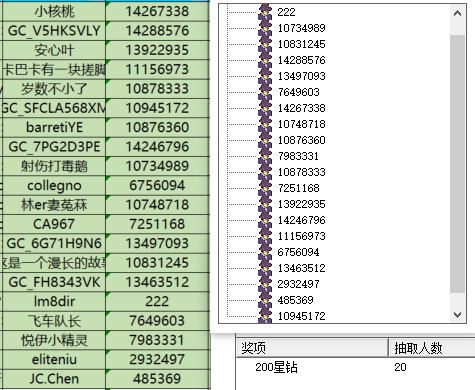This screenshot has width=475, height=390.
Task: Click spreadsheet cell eliteniu
Action: coord(54,359)
